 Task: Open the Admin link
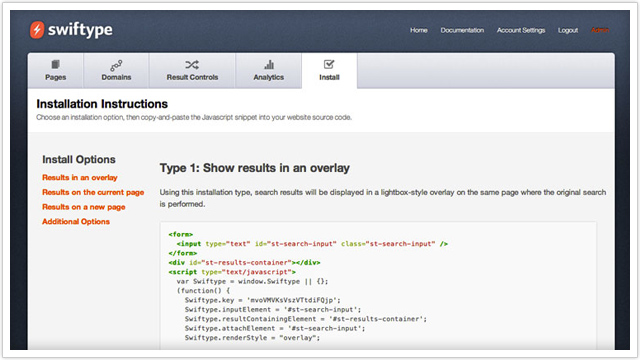[600, 30]
